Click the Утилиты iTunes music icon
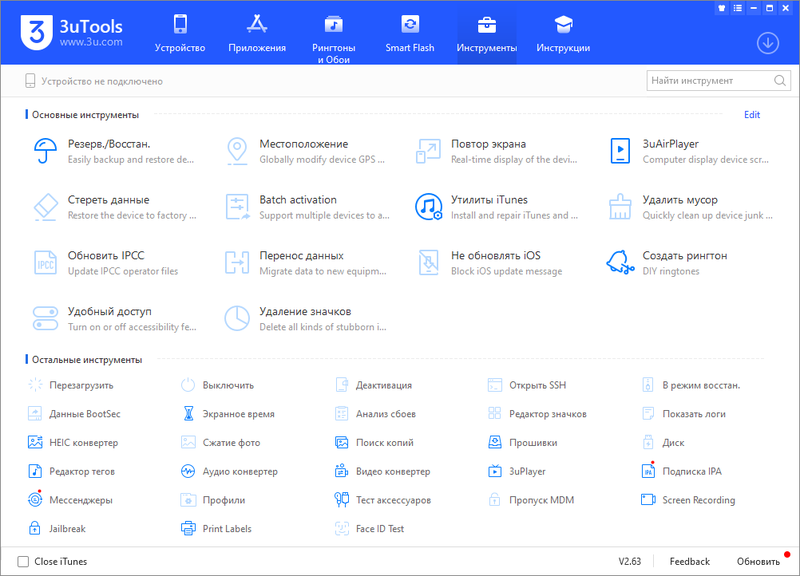Image resolution: width=800 pixels, height=576 pixels. tap(428, 207)
